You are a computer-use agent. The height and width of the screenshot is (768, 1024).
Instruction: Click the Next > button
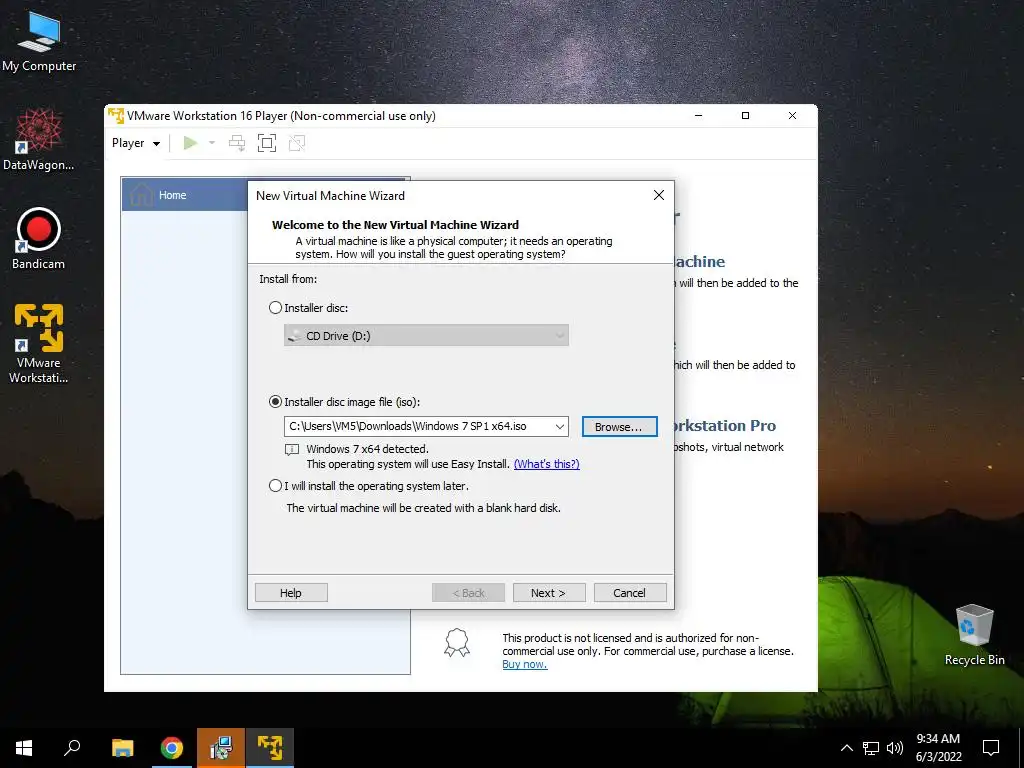coord(549,592)
